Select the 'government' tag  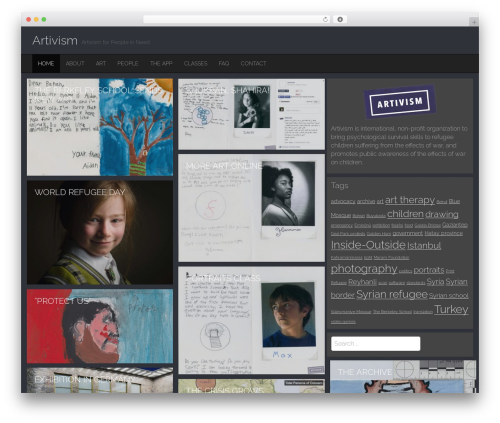pyautogui.click(x=408, y=233)
